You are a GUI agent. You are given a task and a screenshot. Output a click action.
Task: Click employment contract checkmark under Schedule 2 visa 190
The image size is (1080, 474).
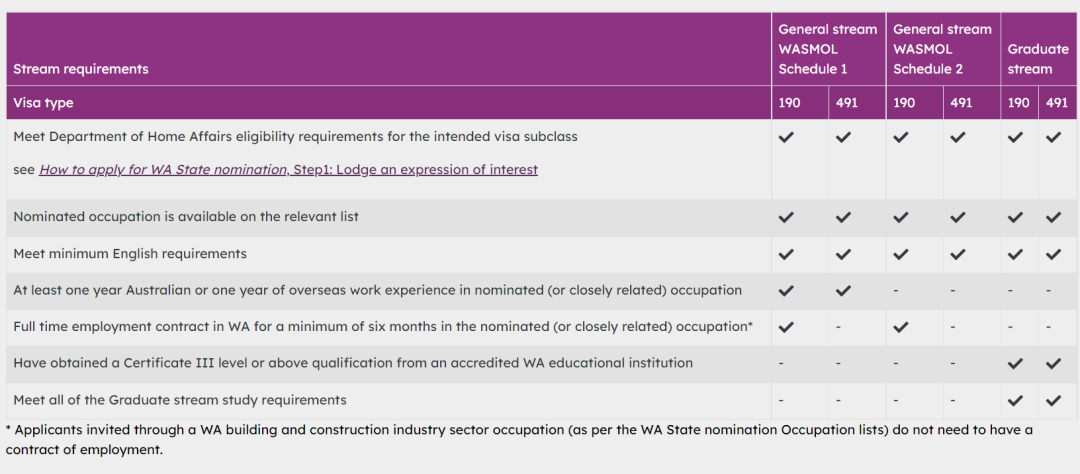pyautogui.click(x=901, y=327)
